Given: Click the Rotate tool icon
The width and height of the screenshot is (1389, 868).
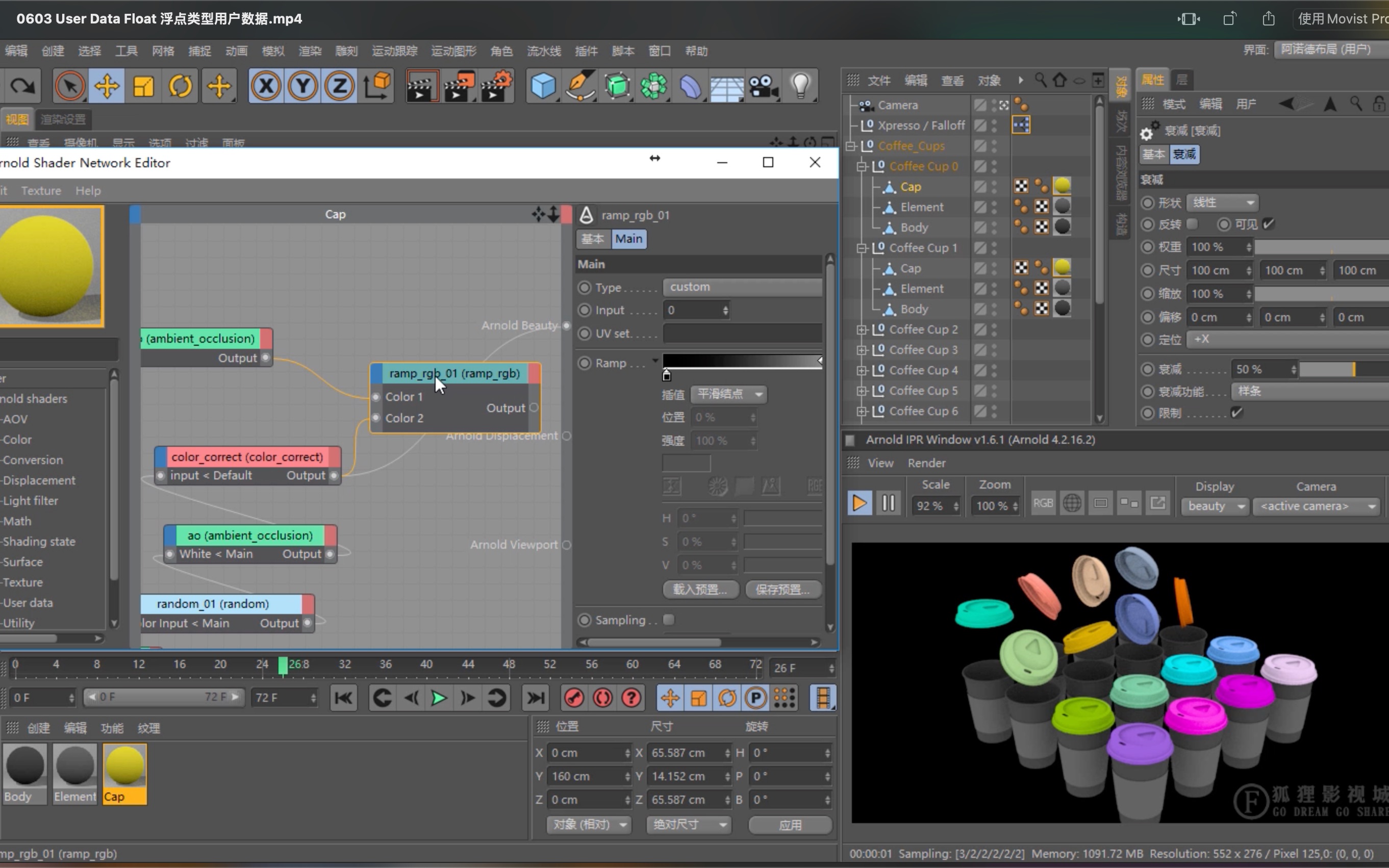Looking at the screenshot, I should 181,87.
